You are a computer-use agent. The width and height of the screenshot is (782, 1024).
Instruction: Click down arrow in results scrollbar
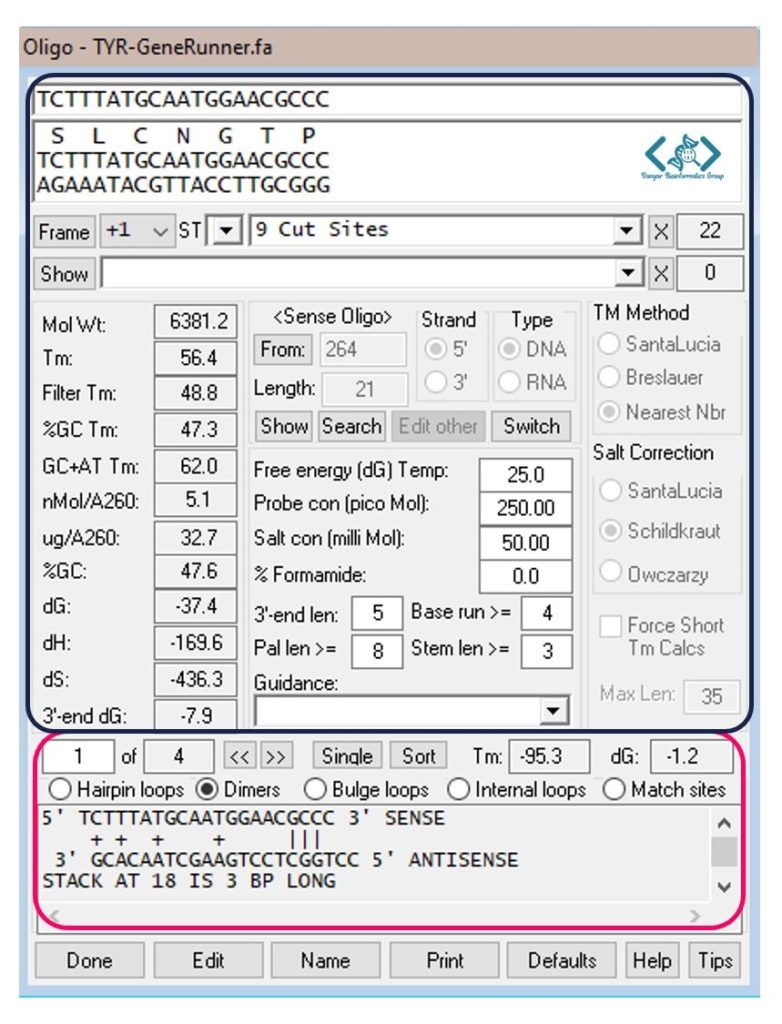click(724, 886)
